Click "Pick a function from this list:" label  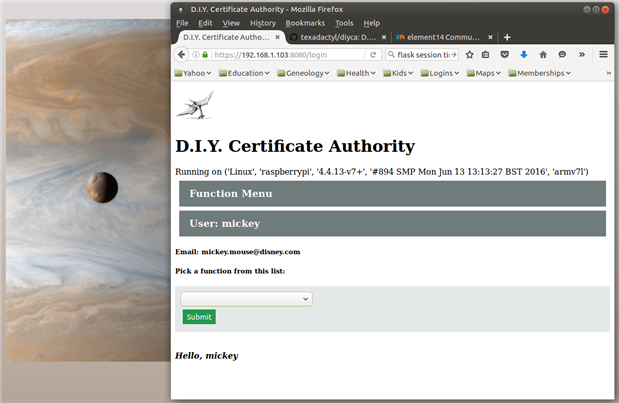pos(230,271)
